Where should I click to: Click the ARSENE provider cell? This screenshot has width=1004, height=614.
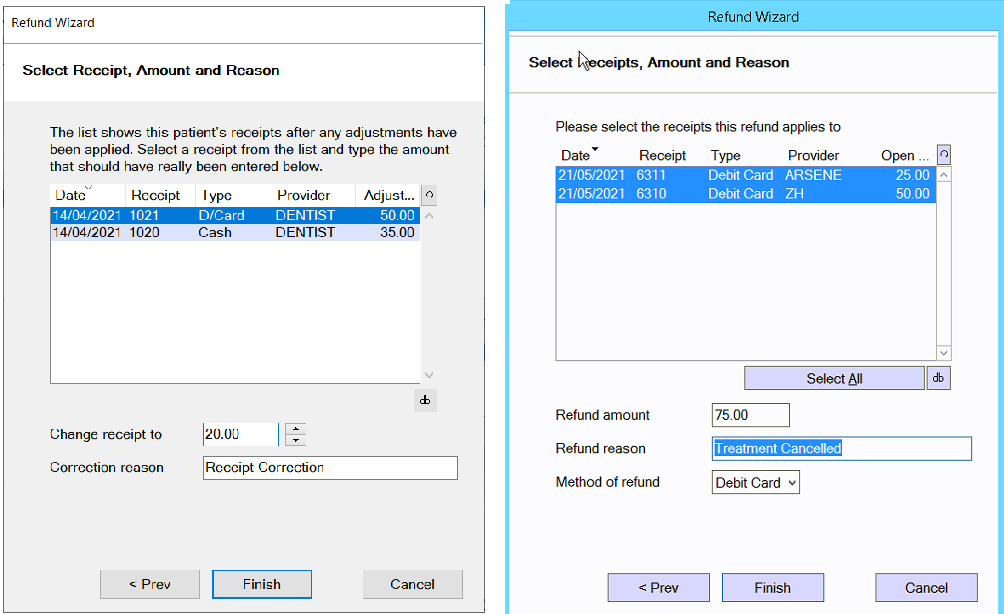813,175
